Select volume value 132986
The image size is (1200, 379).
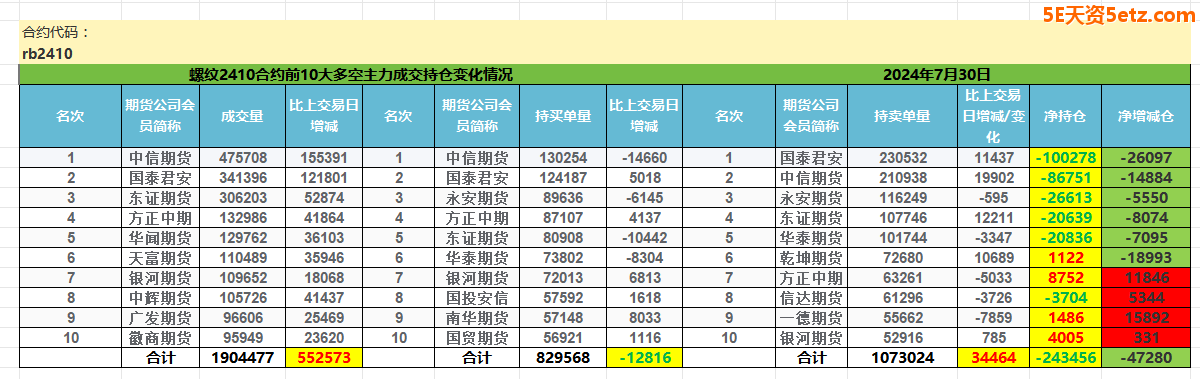(x=243, y=217)
